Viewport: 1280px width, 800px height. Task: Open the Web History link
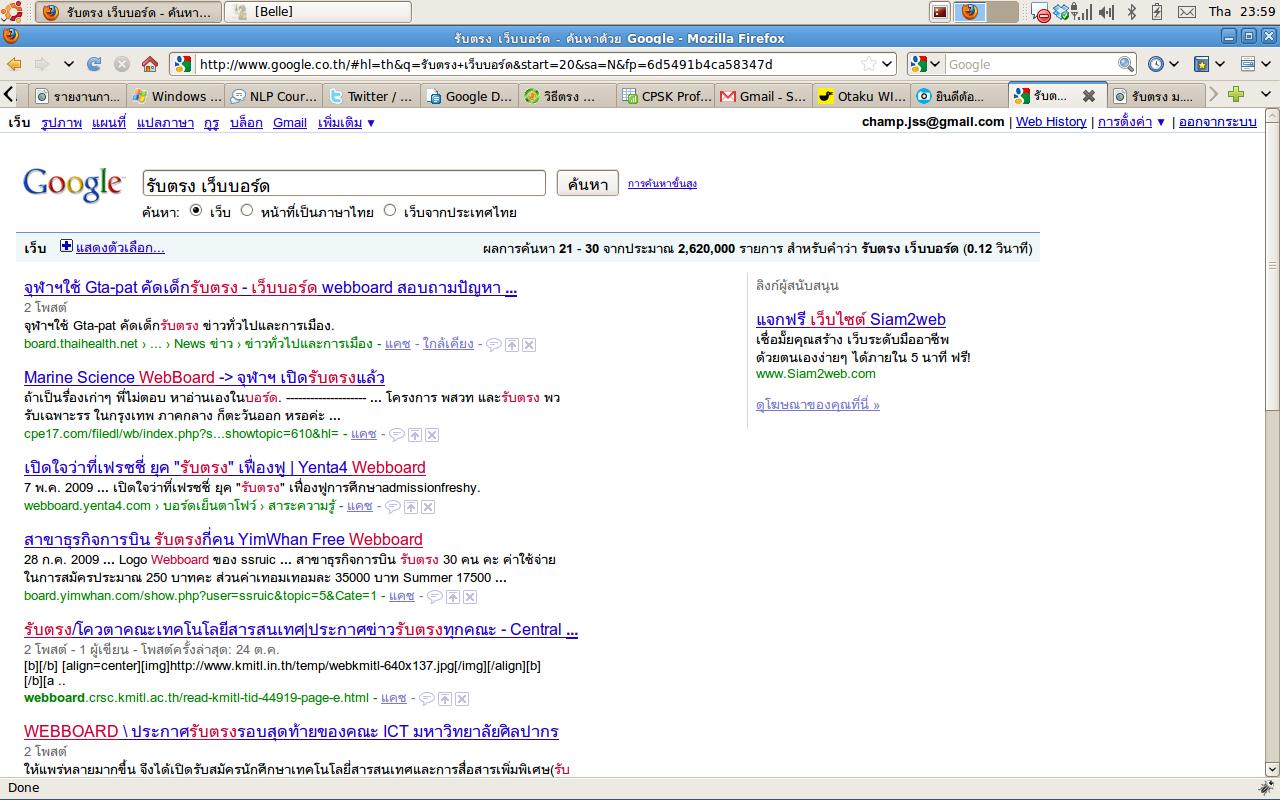[1051, 122]
